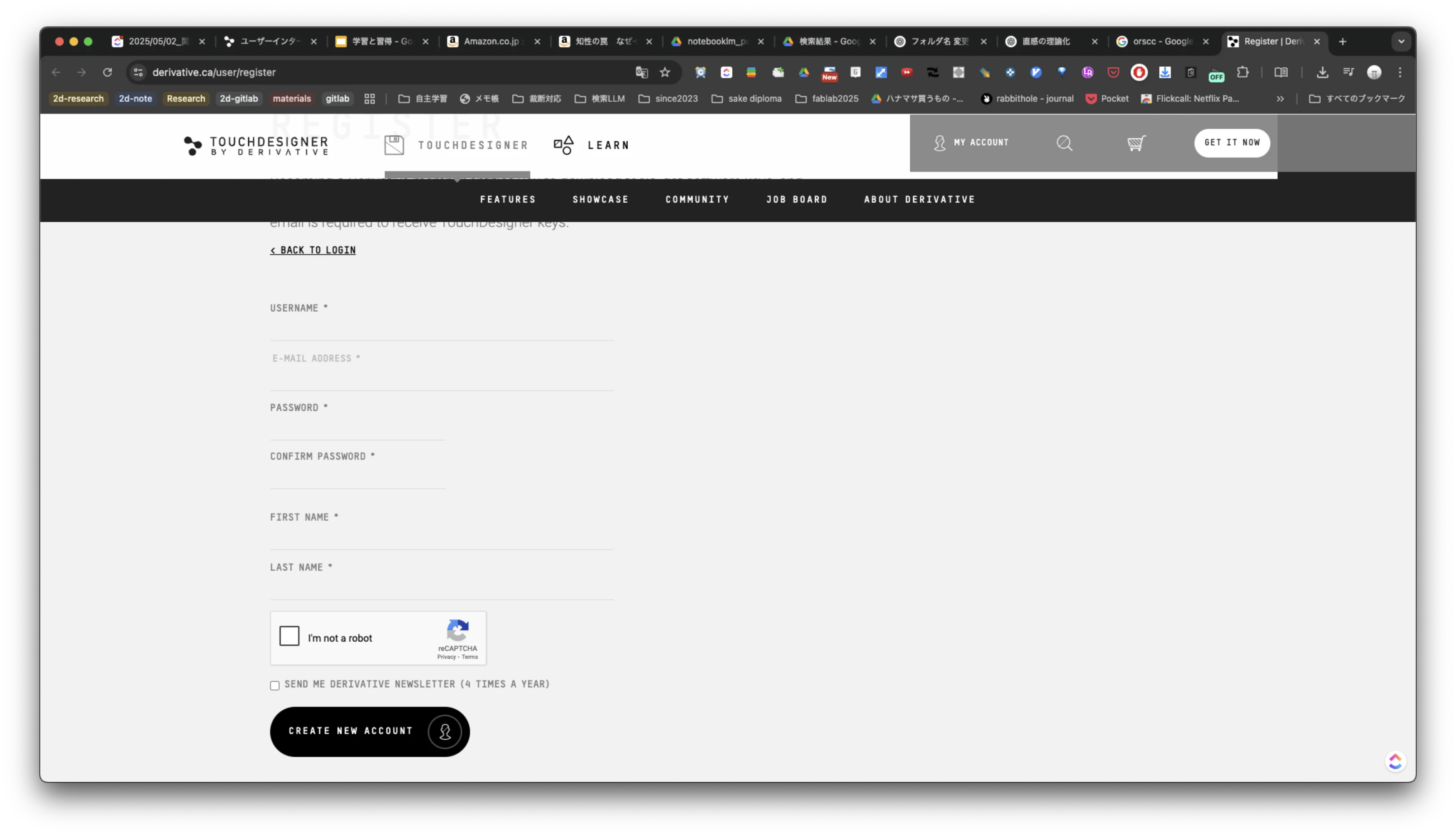Enable the Derivative newsletter checkbox

tap(275, 685)
